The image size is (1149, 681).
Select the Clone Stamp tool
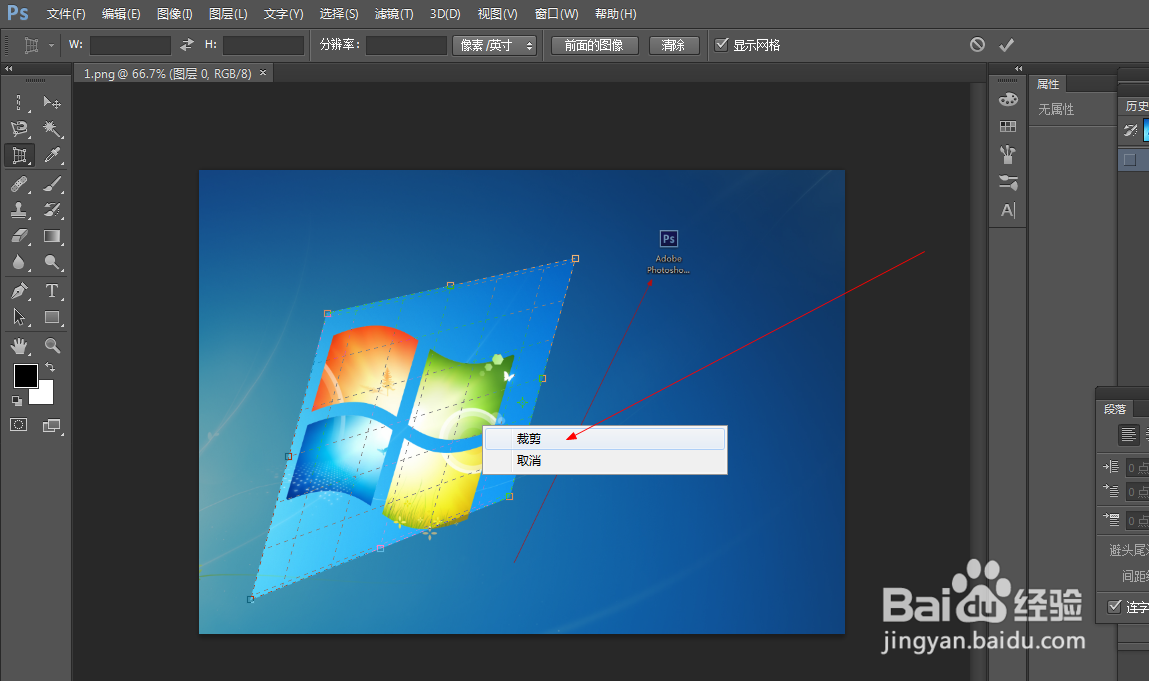coord(19,210)
